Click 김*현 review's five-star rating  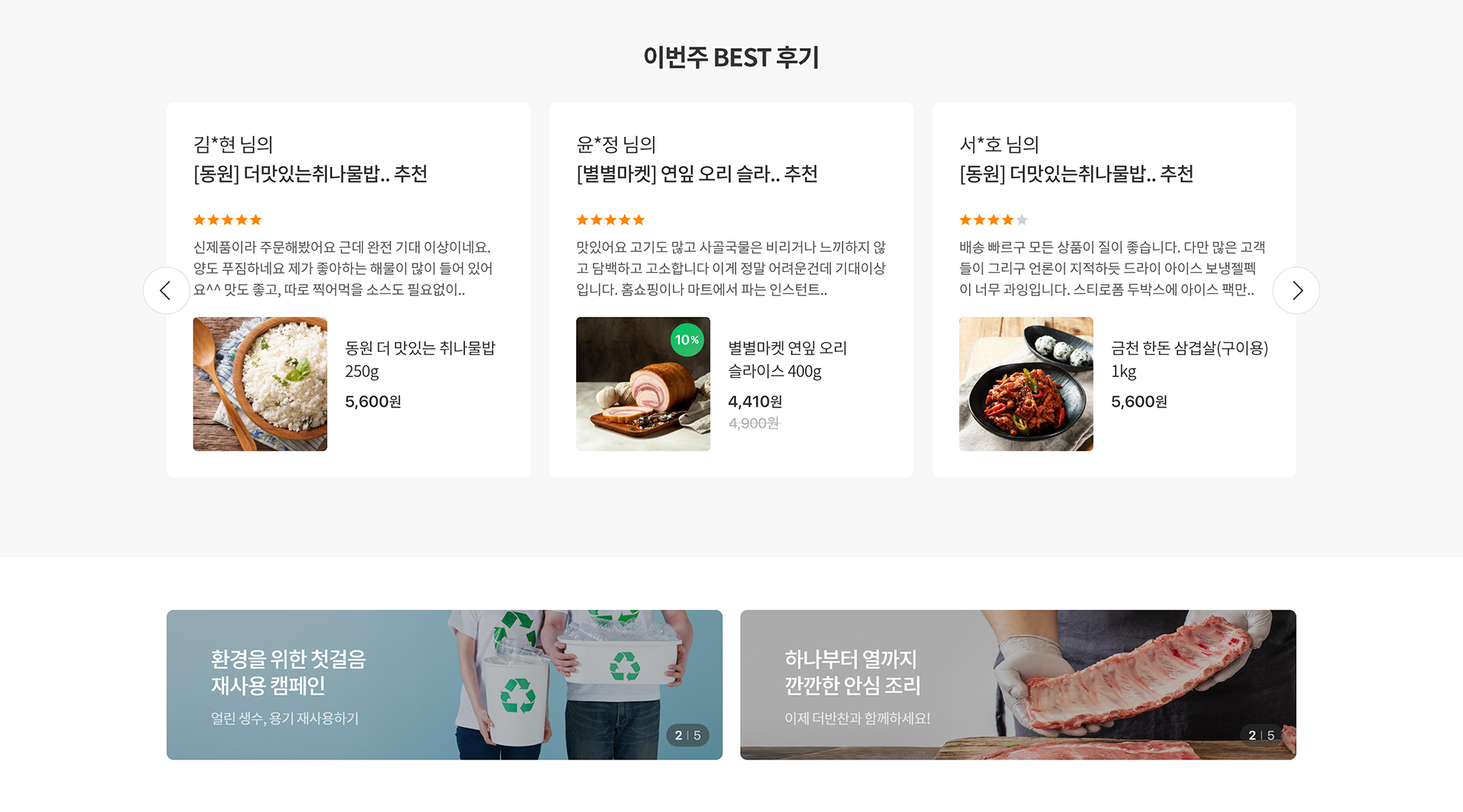(227, 220)
